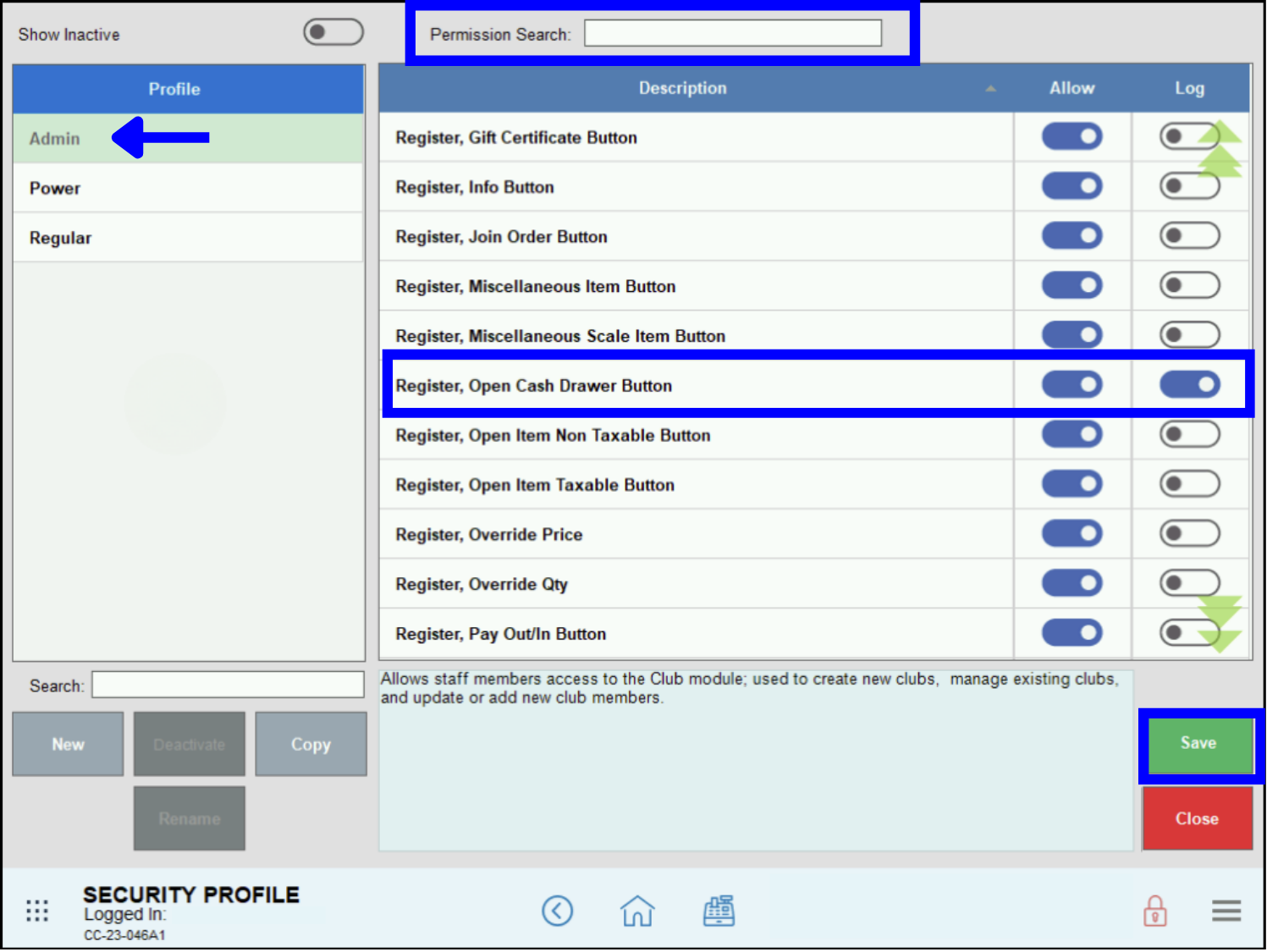
Task: Click the red padlock lock icon
Action: 1155,911
